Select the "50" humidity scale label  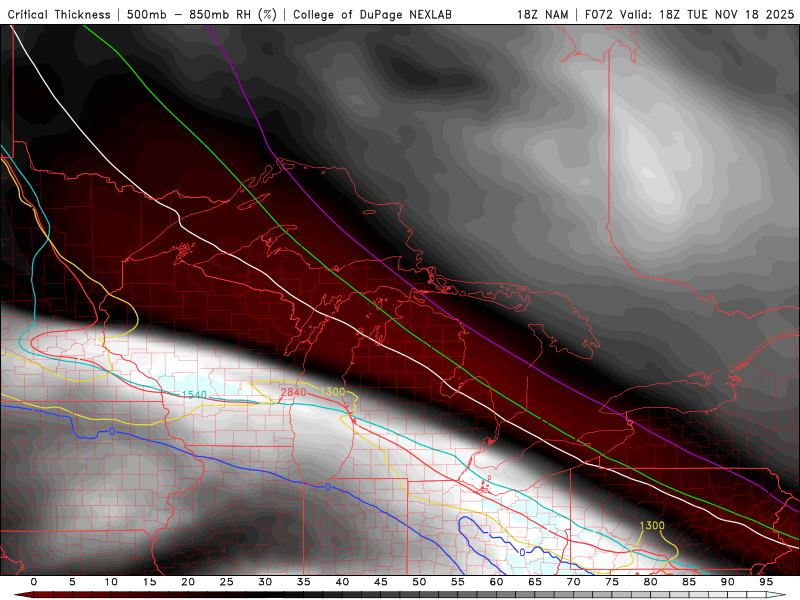tap(419, 582)
